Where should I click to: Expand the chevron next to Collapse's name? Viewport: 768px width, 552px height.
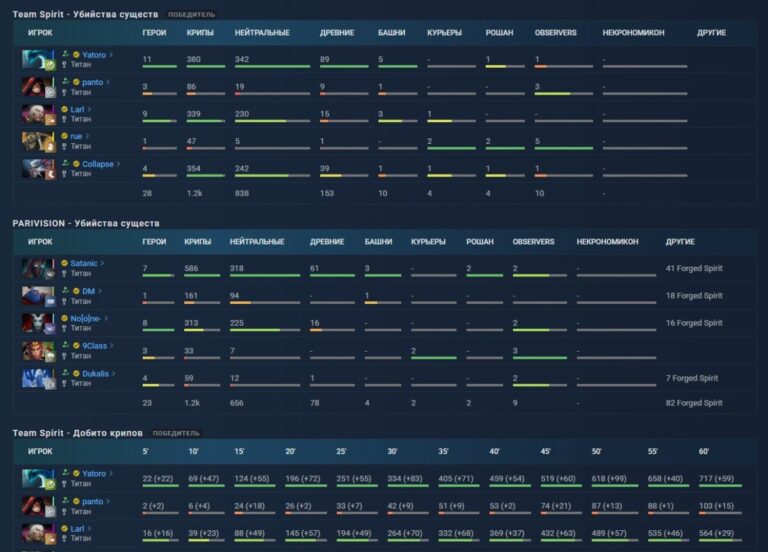click(x=118, y=164)
